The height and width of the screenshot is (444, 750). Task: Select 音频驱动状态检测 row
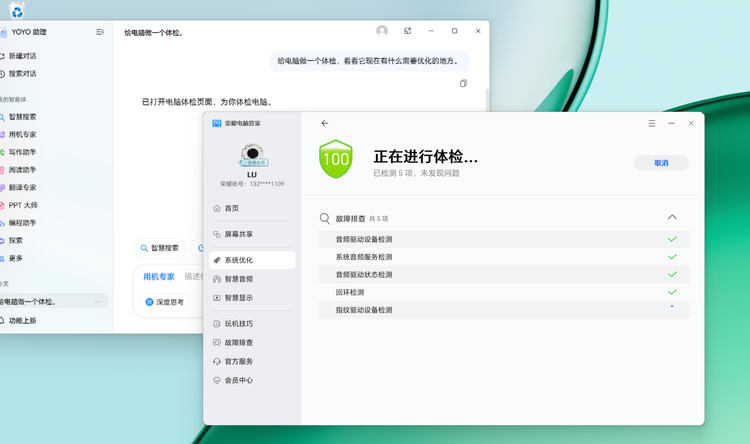(504, 275)
